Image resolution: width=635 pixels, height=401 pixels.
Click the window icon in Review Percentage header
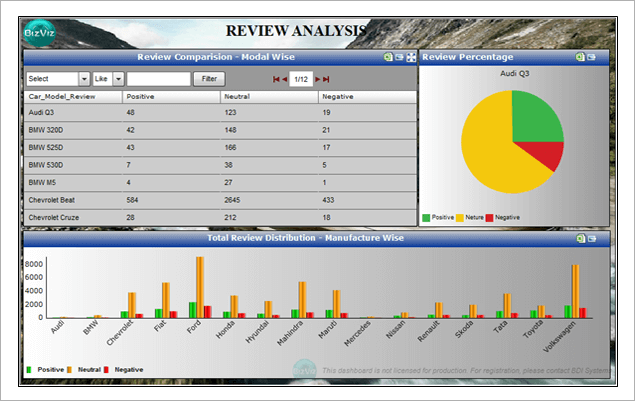(591, 57)
